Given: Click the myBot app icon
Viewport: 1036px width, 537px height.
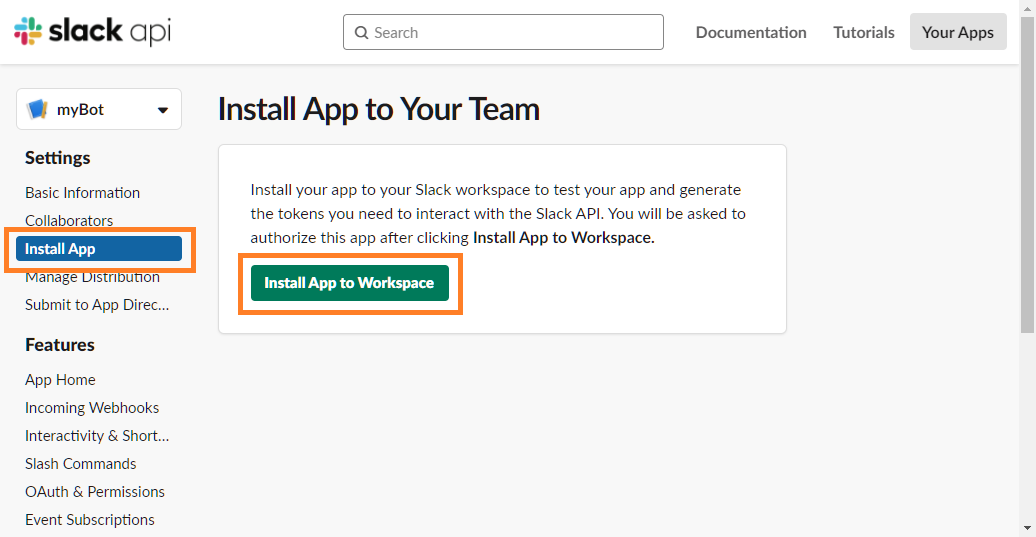Looking at the screenshot, I should (38, 109).
